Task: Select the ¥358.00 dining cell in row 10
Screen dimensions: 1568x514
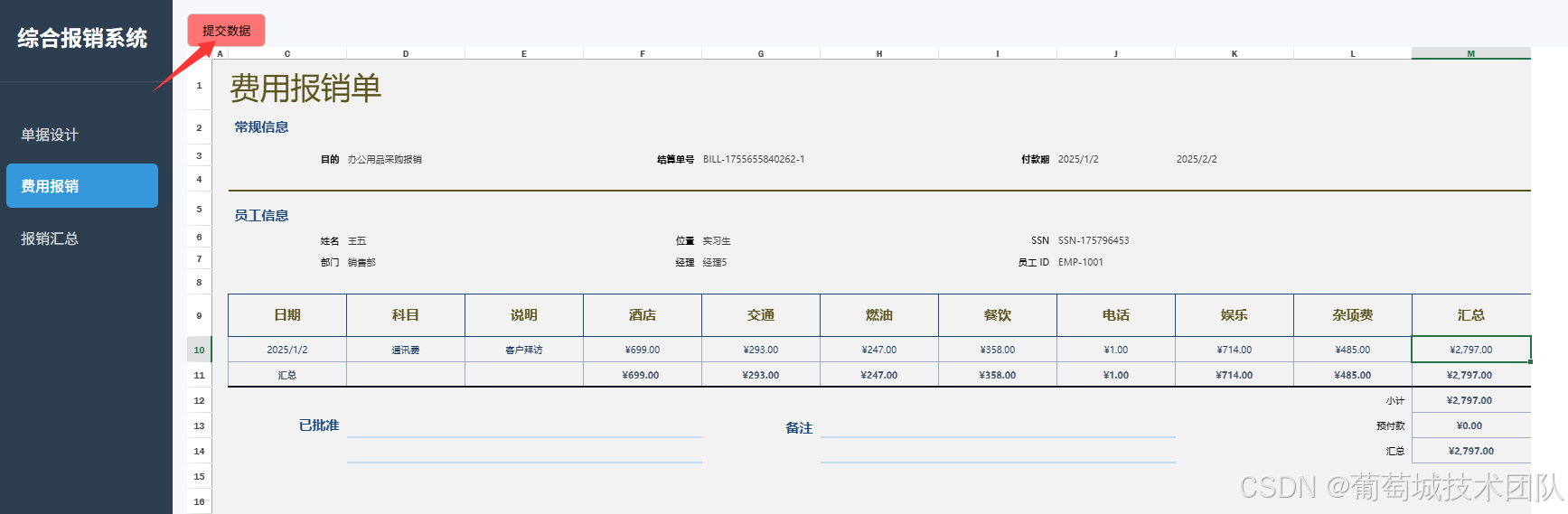Action: pyautogui.click(x=998, y=350)
